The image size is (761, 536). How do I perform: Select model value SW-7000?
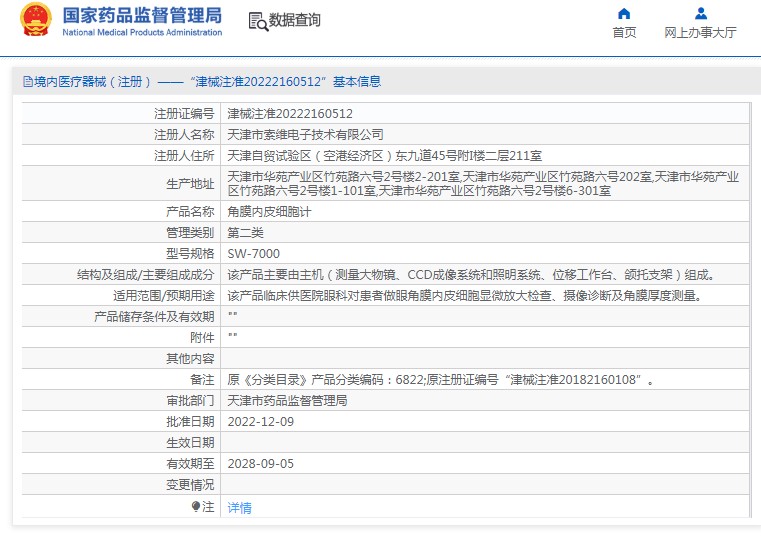tap(253, 253)
